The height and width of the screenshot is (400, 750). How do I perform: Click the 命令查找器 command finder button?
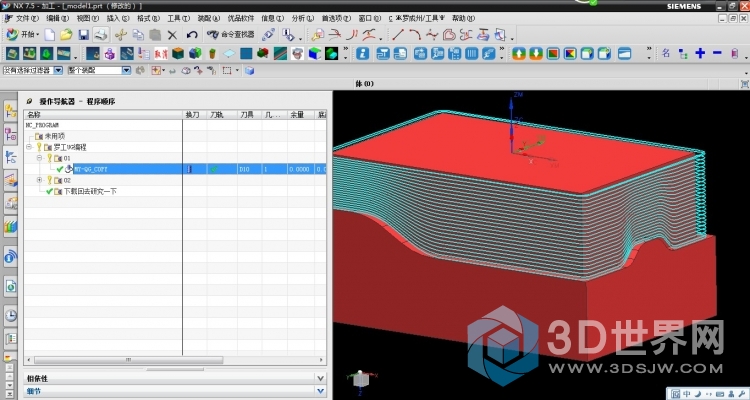pyautogui.click(x=229, y=34)
